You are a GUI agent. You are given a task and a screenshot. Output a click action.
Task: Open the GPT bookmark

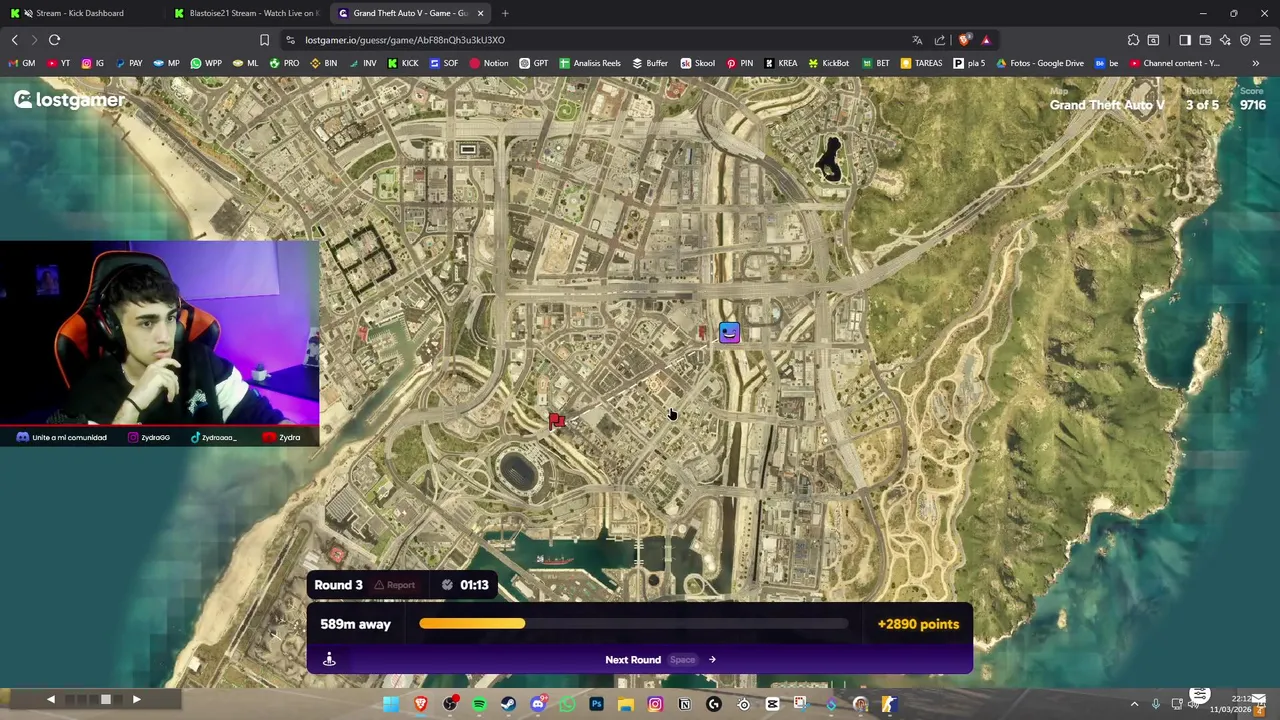[x=533, y=63]
